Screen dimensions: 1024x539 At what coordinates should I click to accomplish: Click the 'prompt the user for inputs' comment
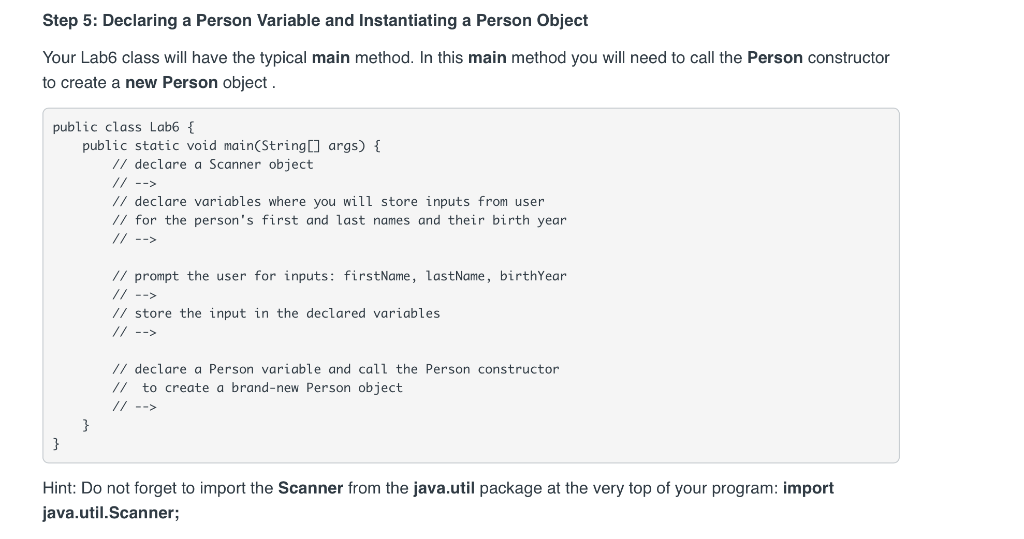(340, 276)
